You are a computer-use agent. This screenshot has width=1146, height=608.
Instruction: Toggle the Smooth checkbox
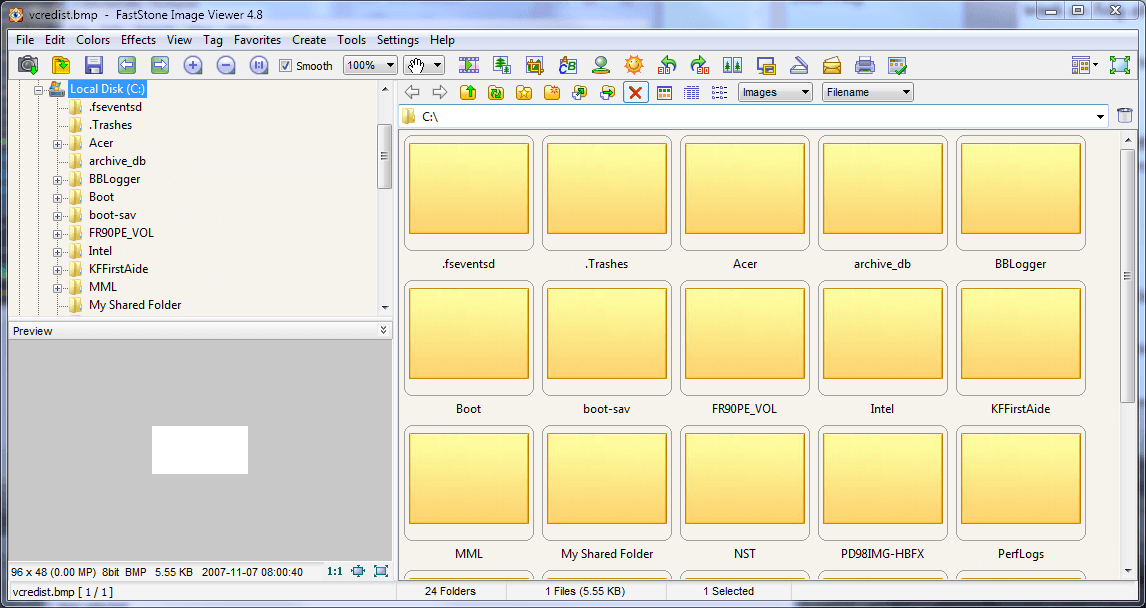tap(286, 66)
